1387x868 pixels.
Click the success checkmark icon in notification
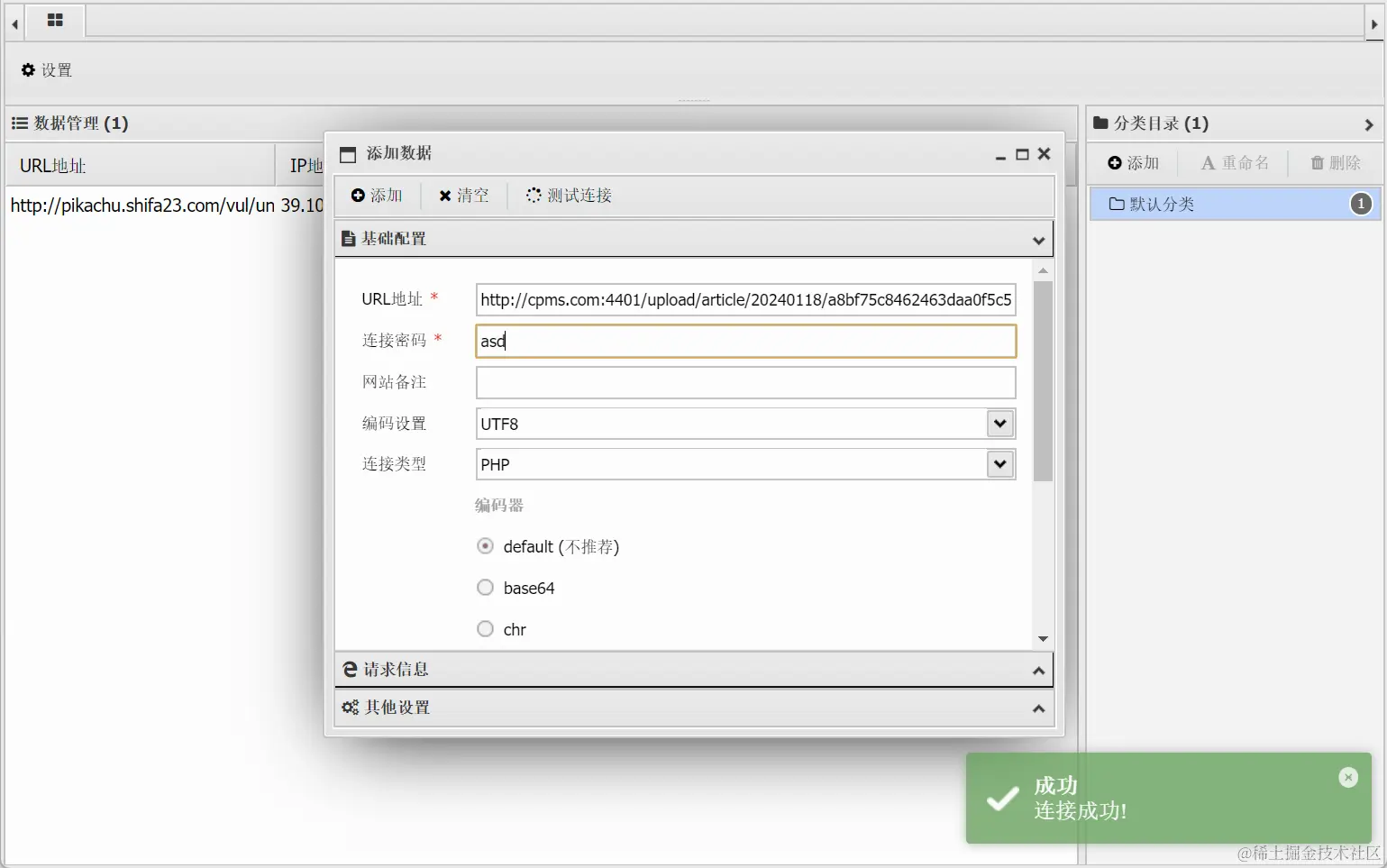pyautogui.click(x=1002, y=799)
